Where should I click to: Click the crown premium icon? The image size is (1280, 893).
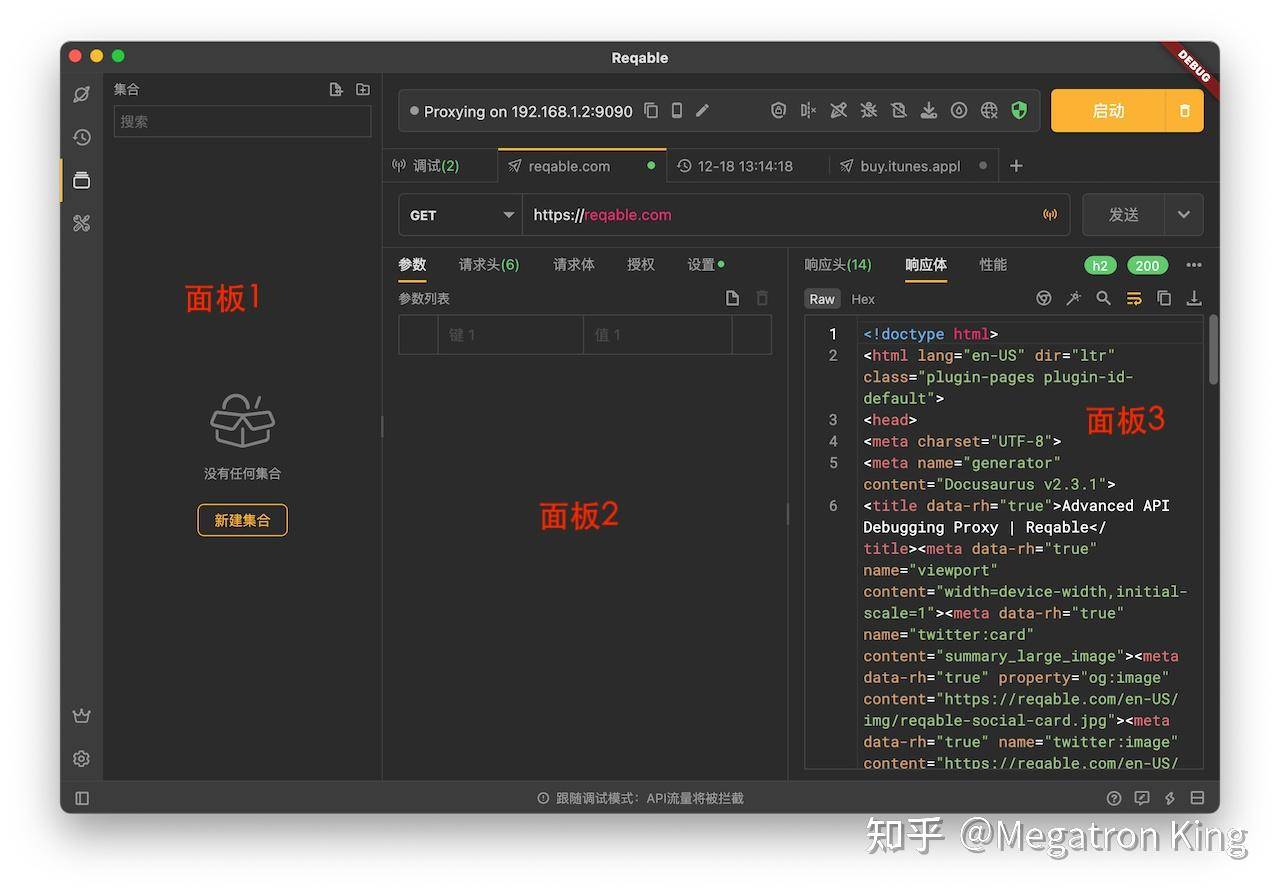click(x=82, y=716)
